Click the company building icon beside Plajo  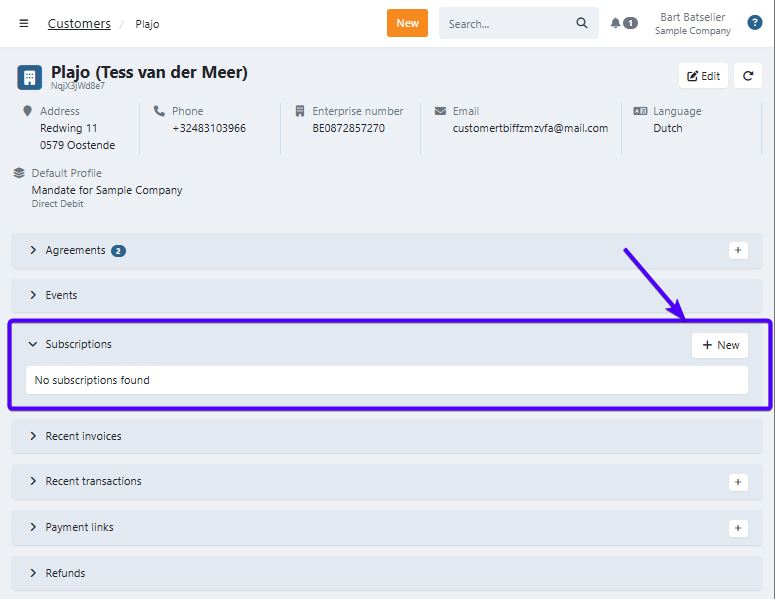[x=29, y=77]
